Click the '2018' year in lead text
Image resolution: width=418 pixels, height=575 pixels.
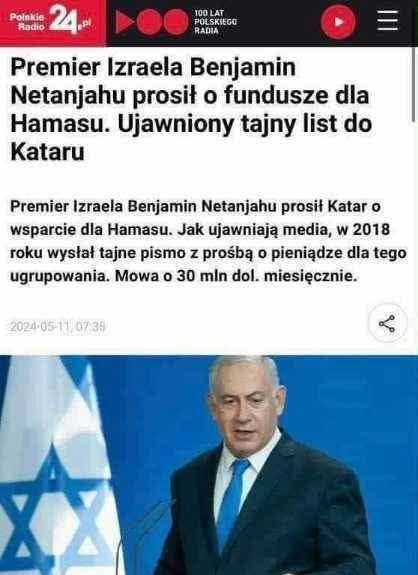tap(371, 230)
